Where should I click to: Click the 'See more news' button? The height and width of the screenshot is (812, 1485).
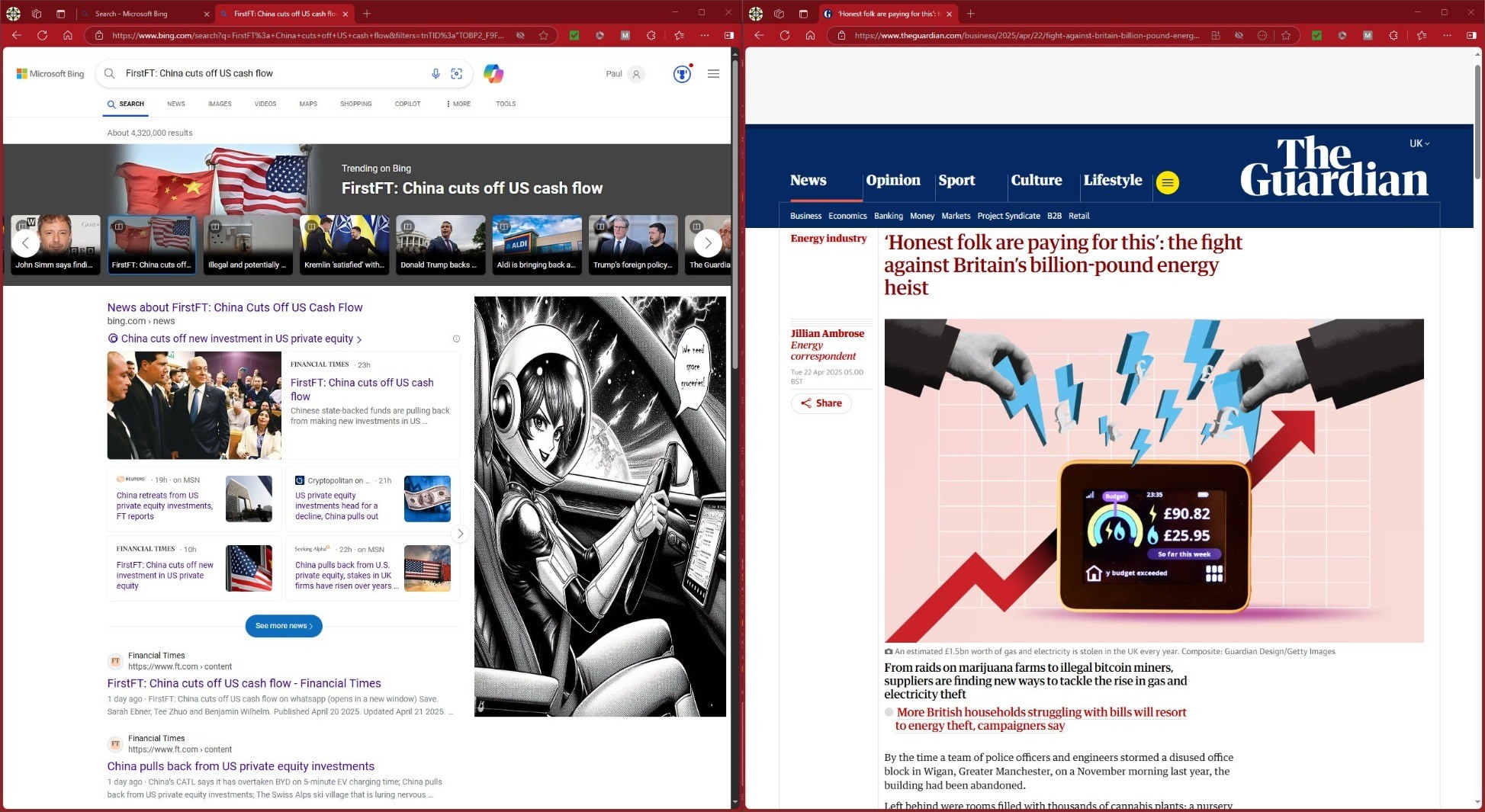(284, 626)
